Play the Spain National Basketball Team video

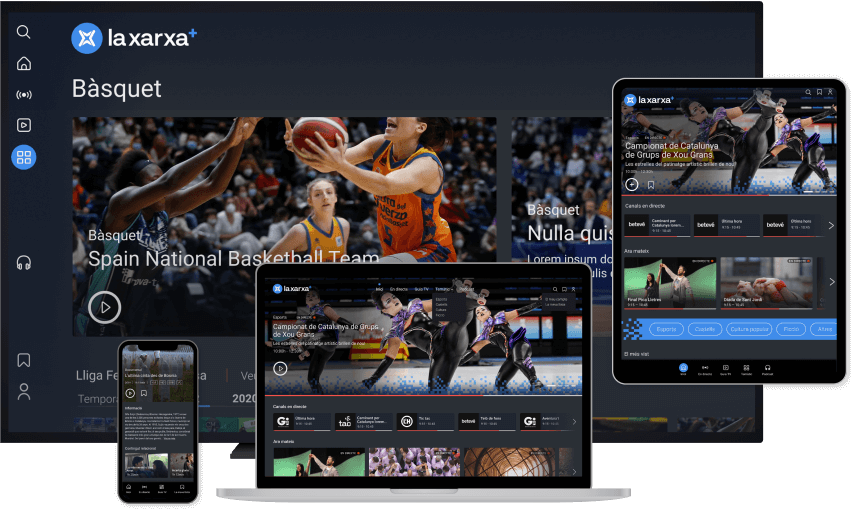click(x=104, y=307)
